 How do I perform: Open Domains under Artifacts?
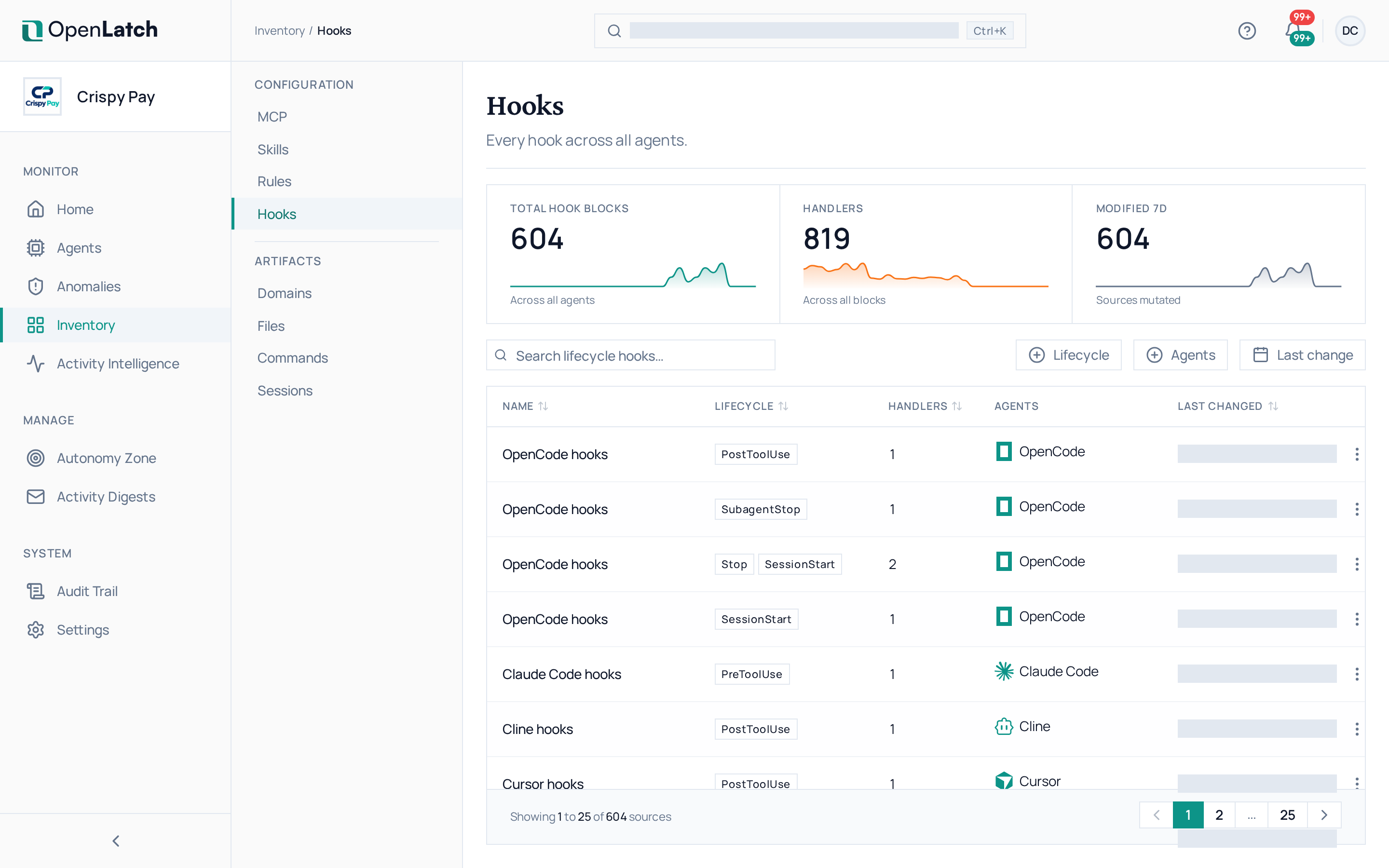(x=347, y=293)
